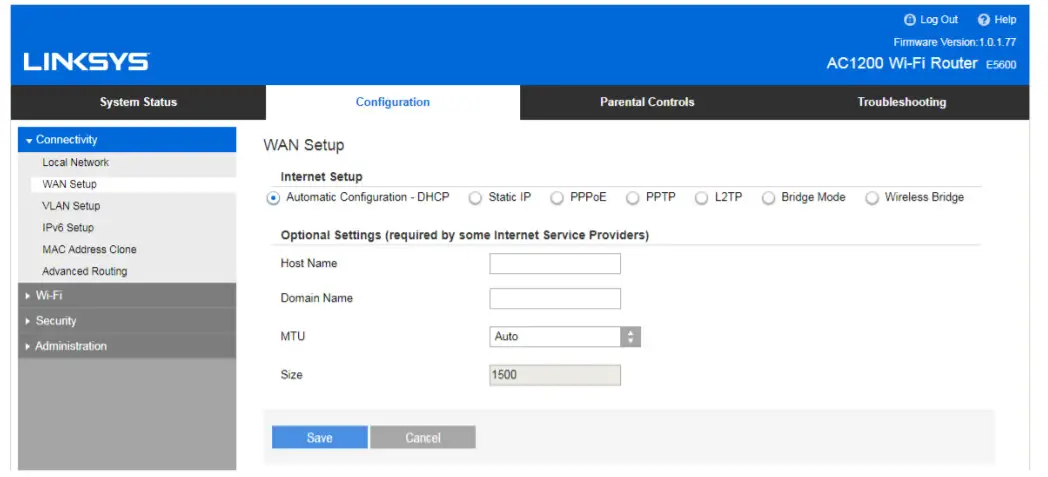
Task: Click the Firmware Version:1.0.1.77 text
Action: 954,42
